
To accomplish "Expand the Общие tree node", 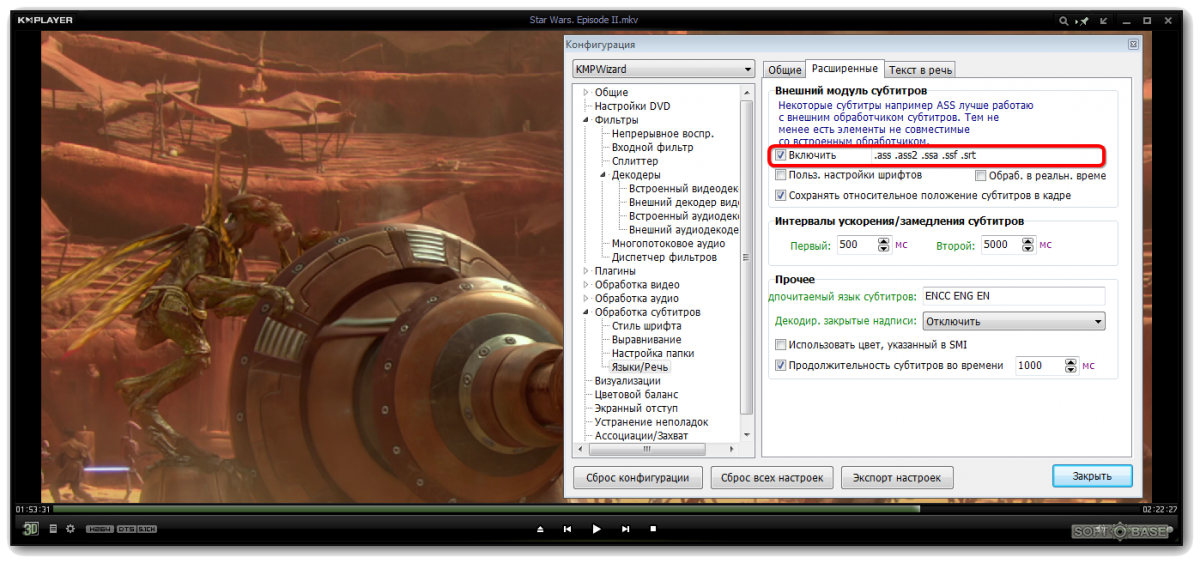I will [x=587, y=93].
